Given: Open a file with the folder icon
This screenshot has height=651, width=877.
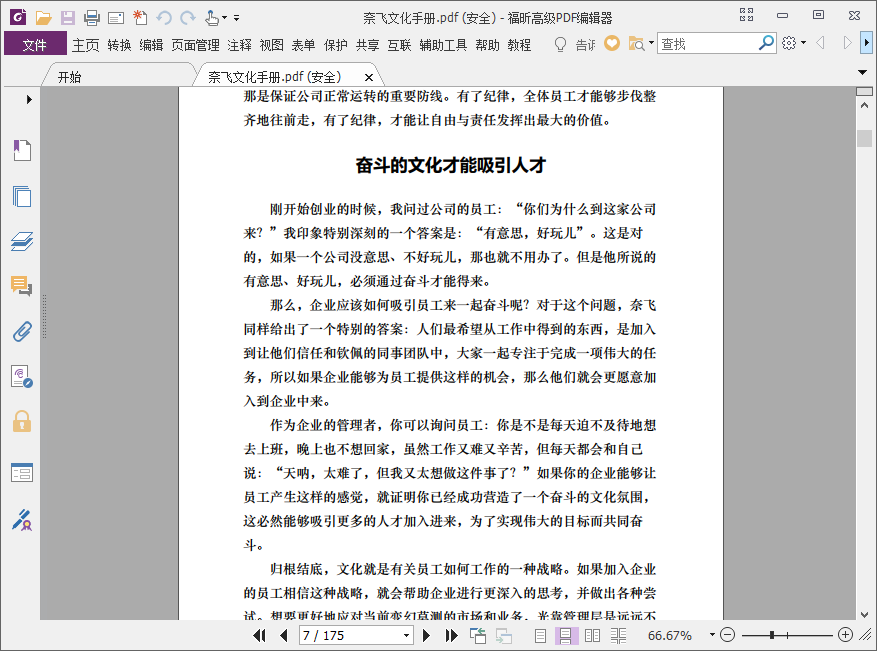Looking at the screenshot, I should point(44,18).
